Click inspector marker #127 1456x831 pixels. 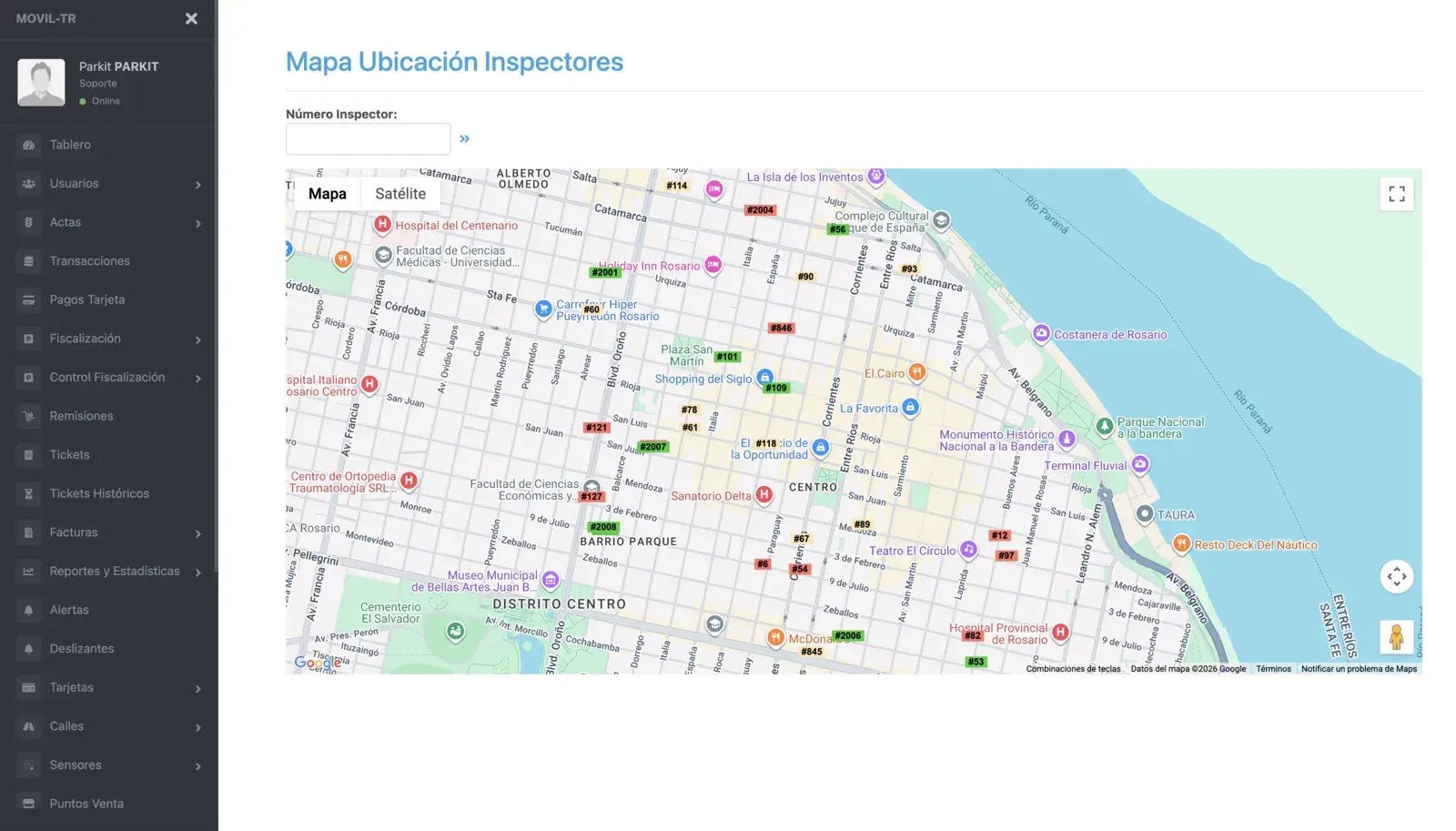click(x=591, y=497)
